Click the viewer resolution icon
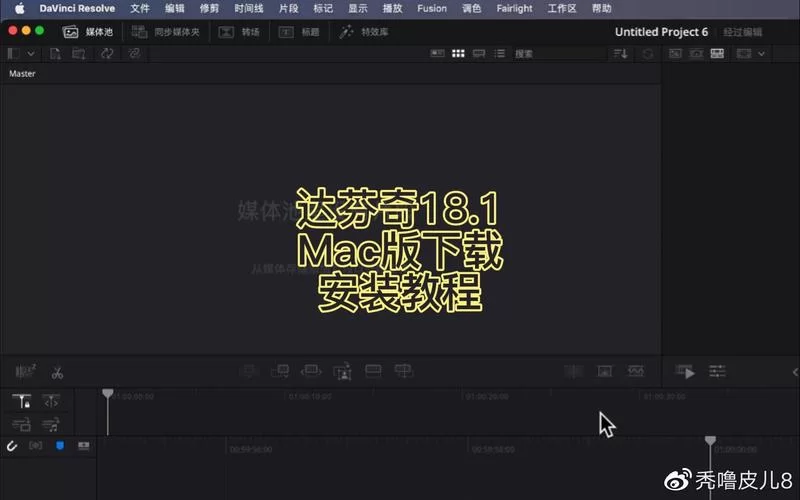 click(744, 53)
